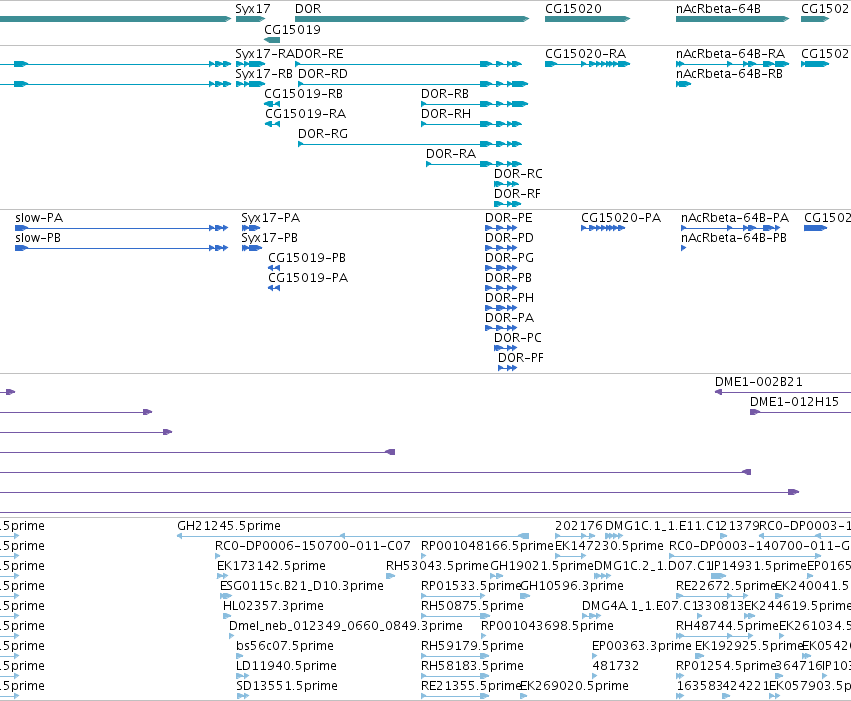Click the CG15019-PA protein label
This screenshot has height=701, width=851.
[x=308, y=278]
